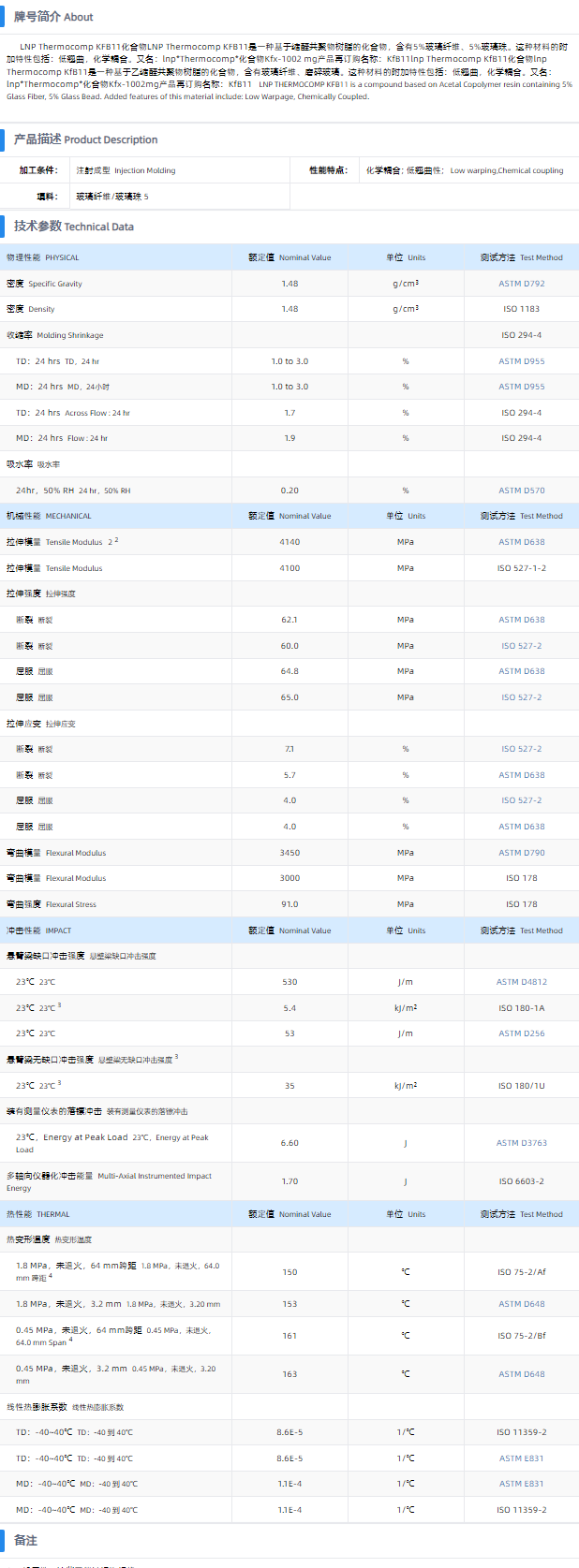Select the 产品描述 Product Description heading
579x1568 pixels.
(85, 139)
